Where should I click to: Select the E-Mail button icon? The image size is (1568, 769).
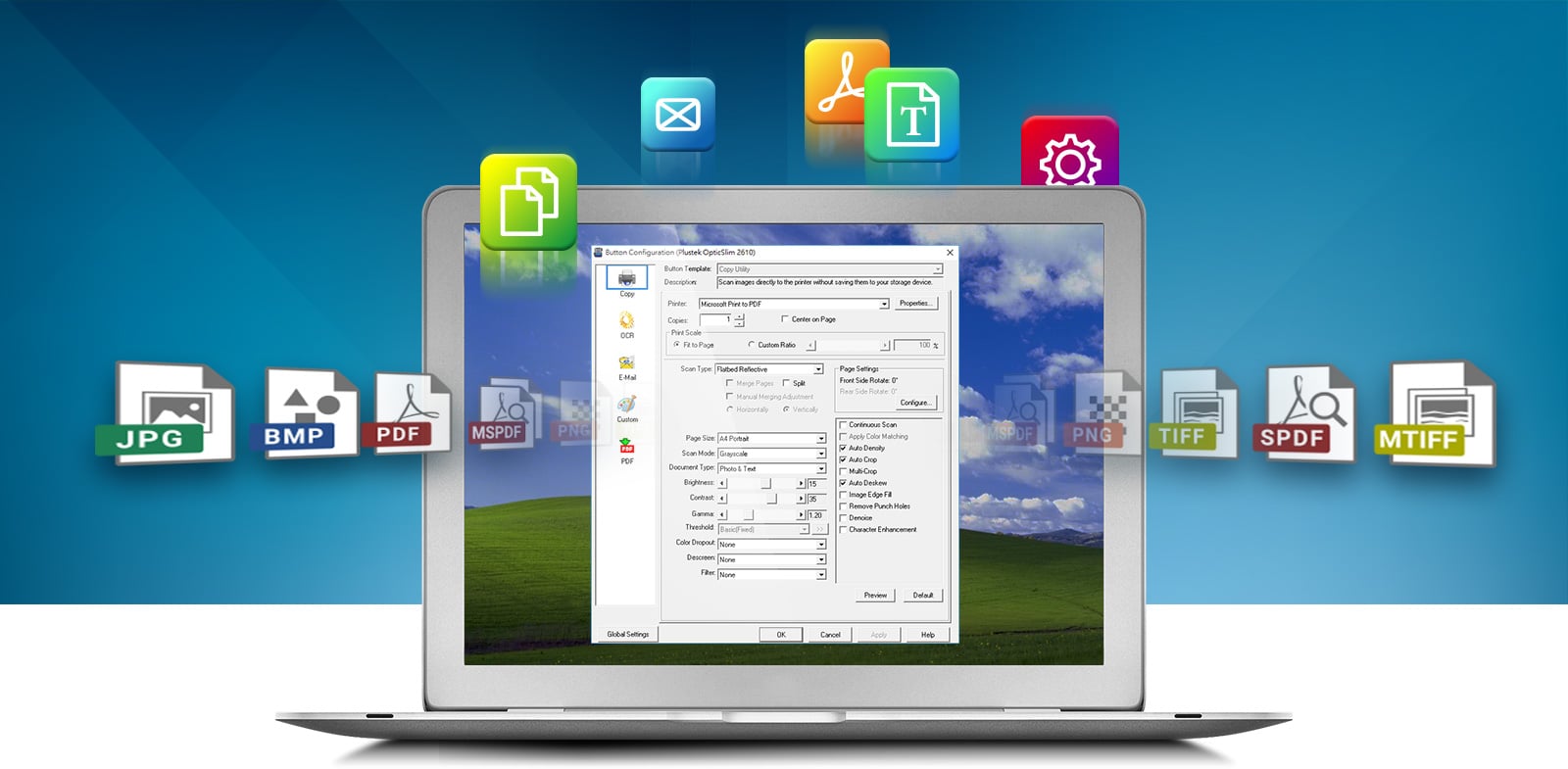tap(626, 362)
